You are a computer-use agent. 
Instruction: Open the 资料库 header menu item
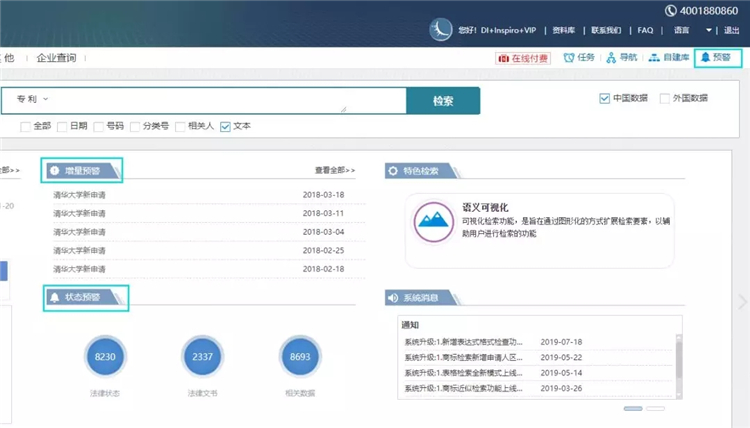[566, 30]
